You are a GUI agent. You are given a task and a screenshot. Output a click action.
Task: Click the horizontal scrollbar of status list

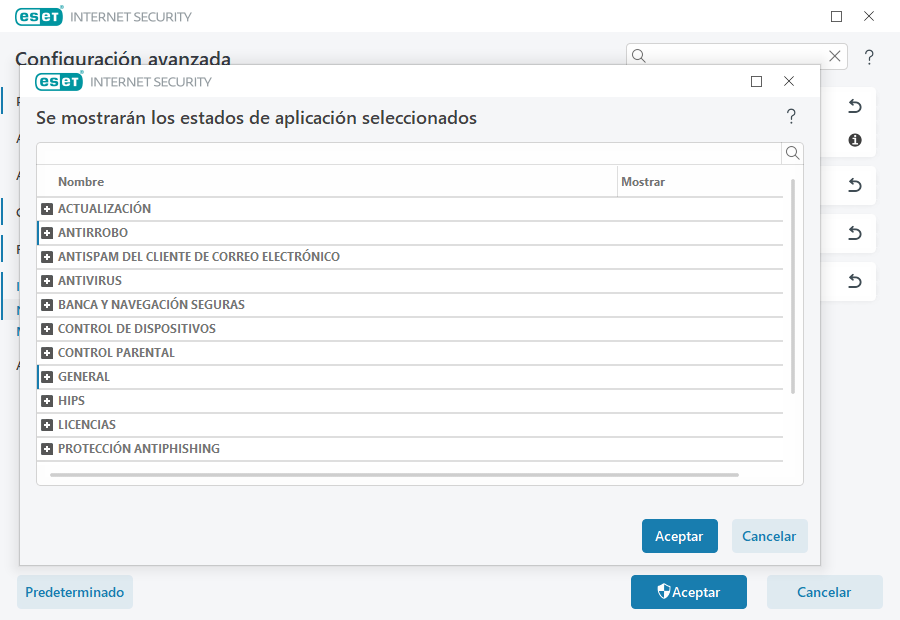tap(394, 475)
